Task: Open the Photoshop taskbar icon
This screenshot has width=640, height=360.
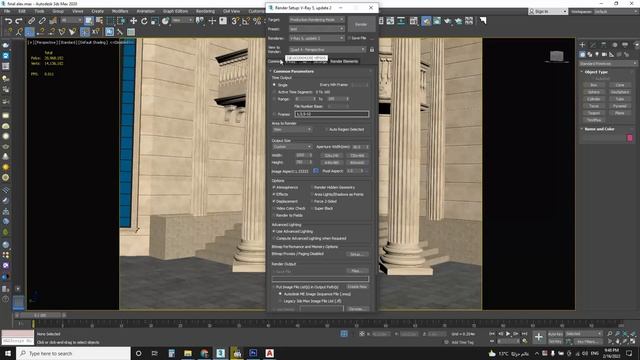Action: [253, 353]
